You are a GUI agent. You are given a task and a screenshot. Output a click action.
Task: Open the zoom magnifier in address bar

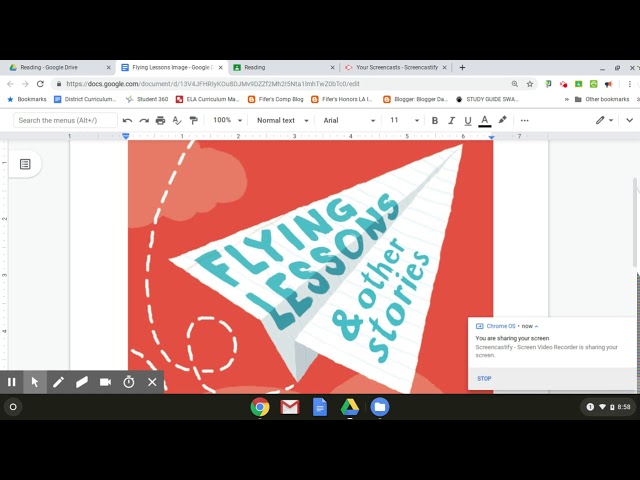(515, 84)
